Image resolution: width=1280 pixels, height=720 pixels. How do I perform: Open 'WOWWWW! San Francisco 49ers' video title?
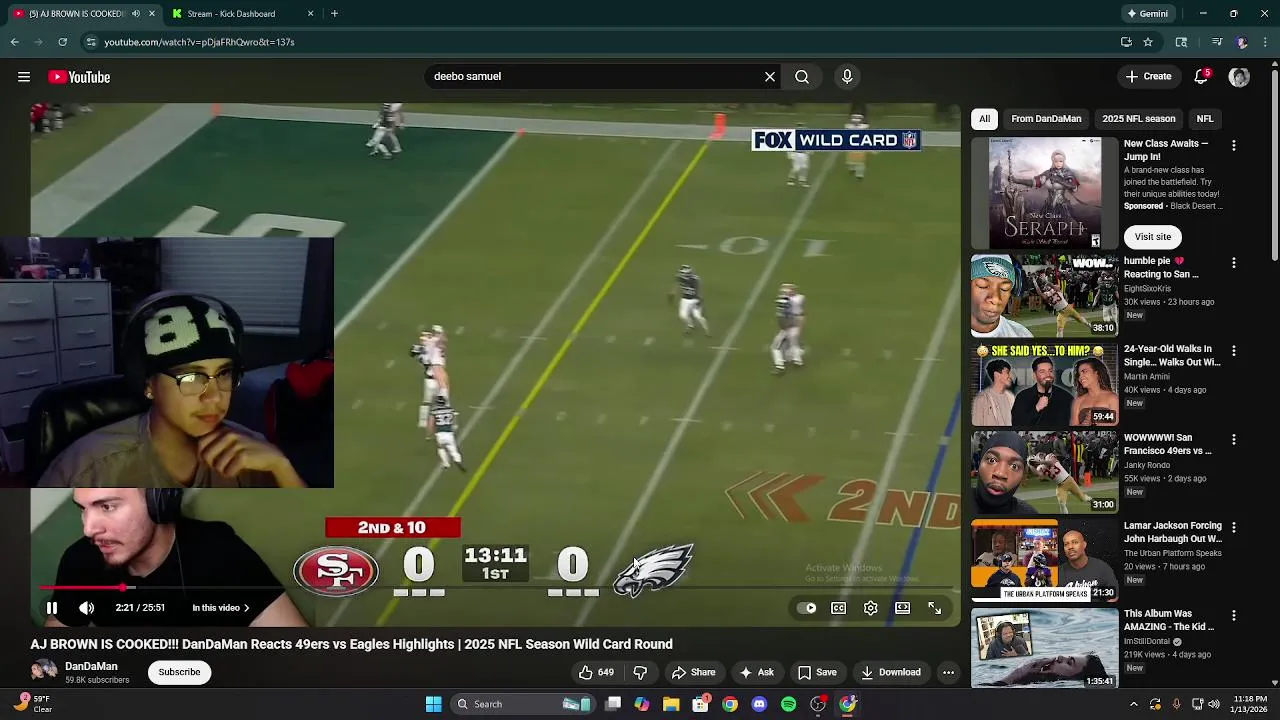tap(1167, 444)
